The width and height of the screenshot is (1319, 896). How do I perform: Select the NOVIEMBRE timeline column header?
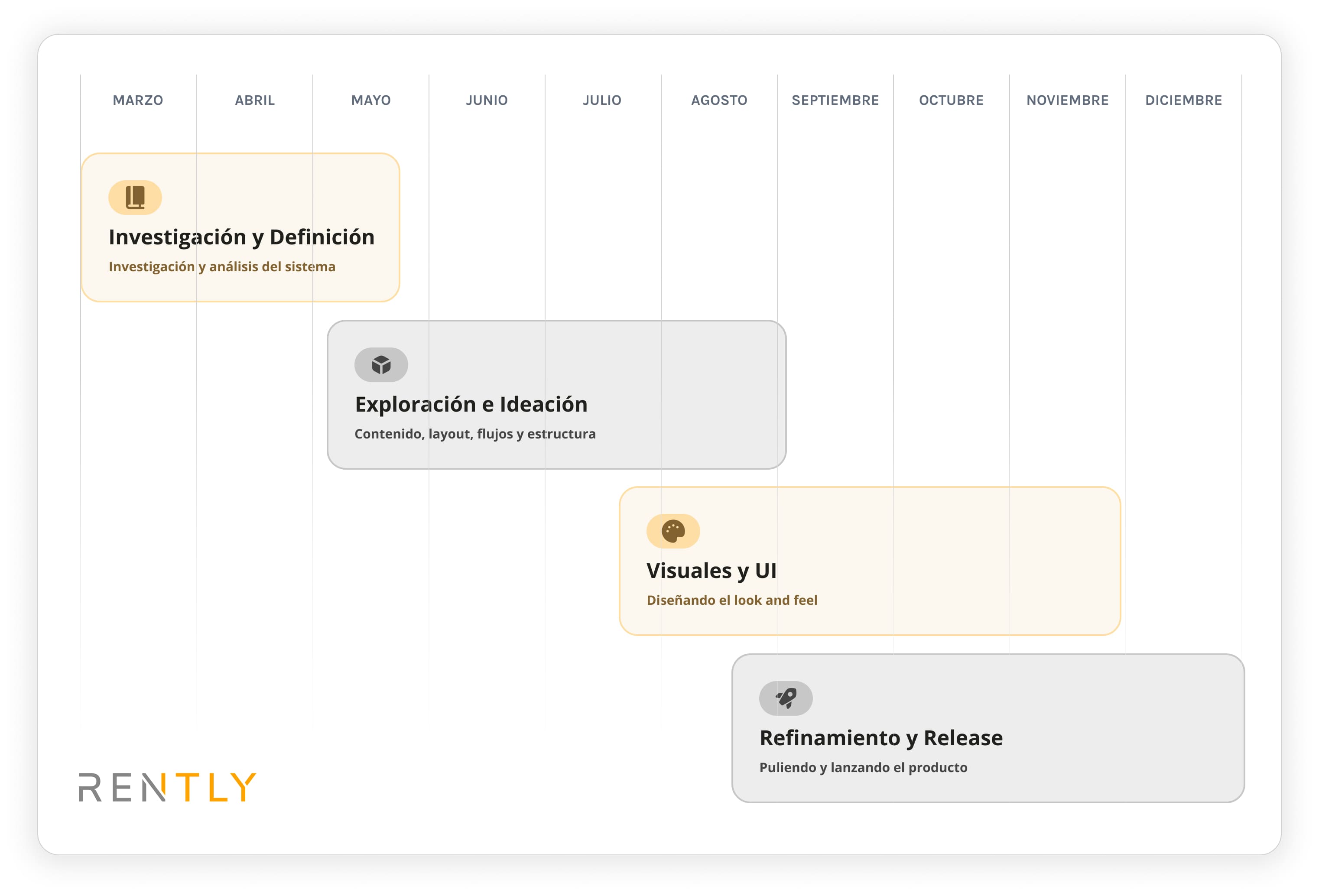1067,101
